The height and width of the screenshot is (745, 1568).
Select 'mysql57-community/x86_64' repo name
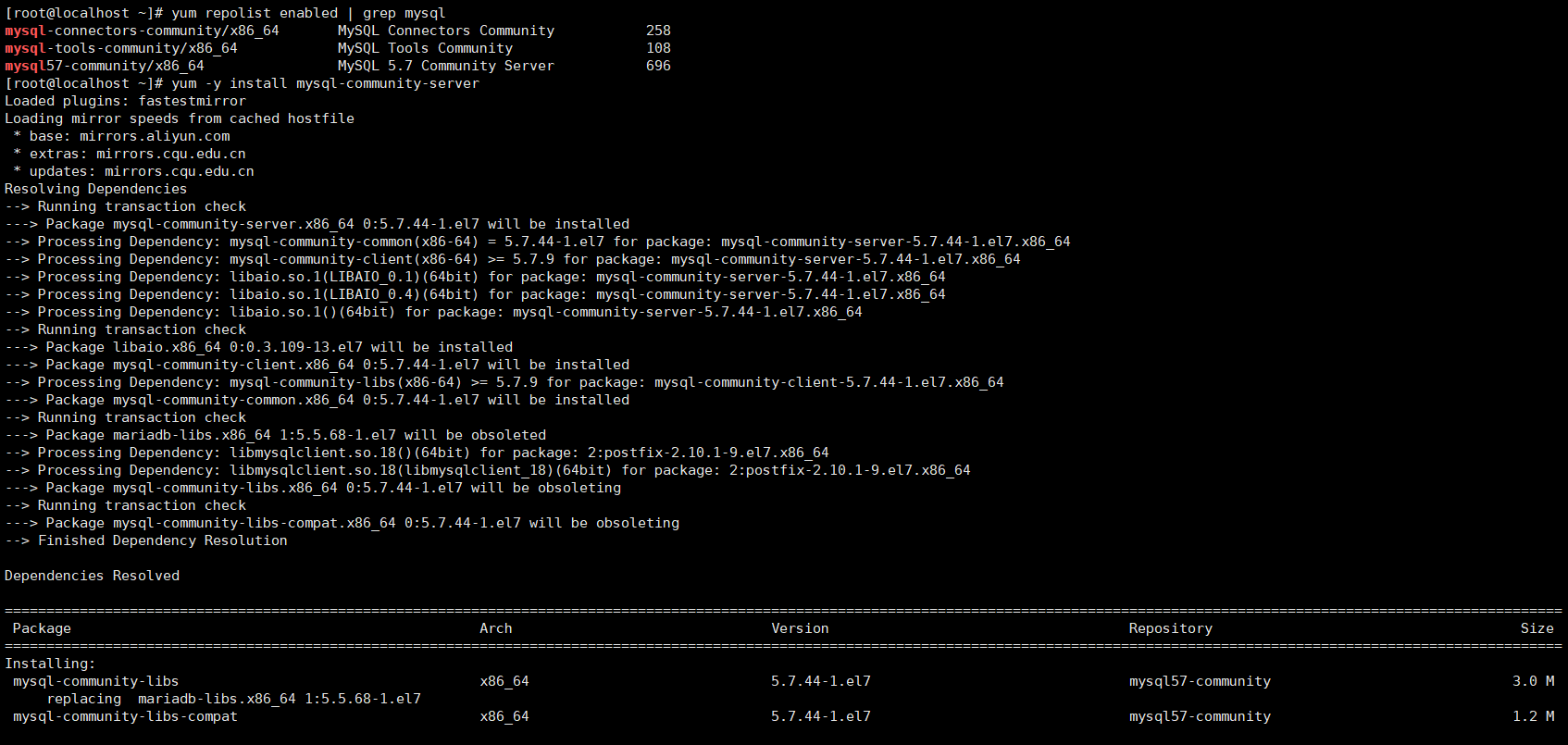pyautogui.click(x=105, y=66)
